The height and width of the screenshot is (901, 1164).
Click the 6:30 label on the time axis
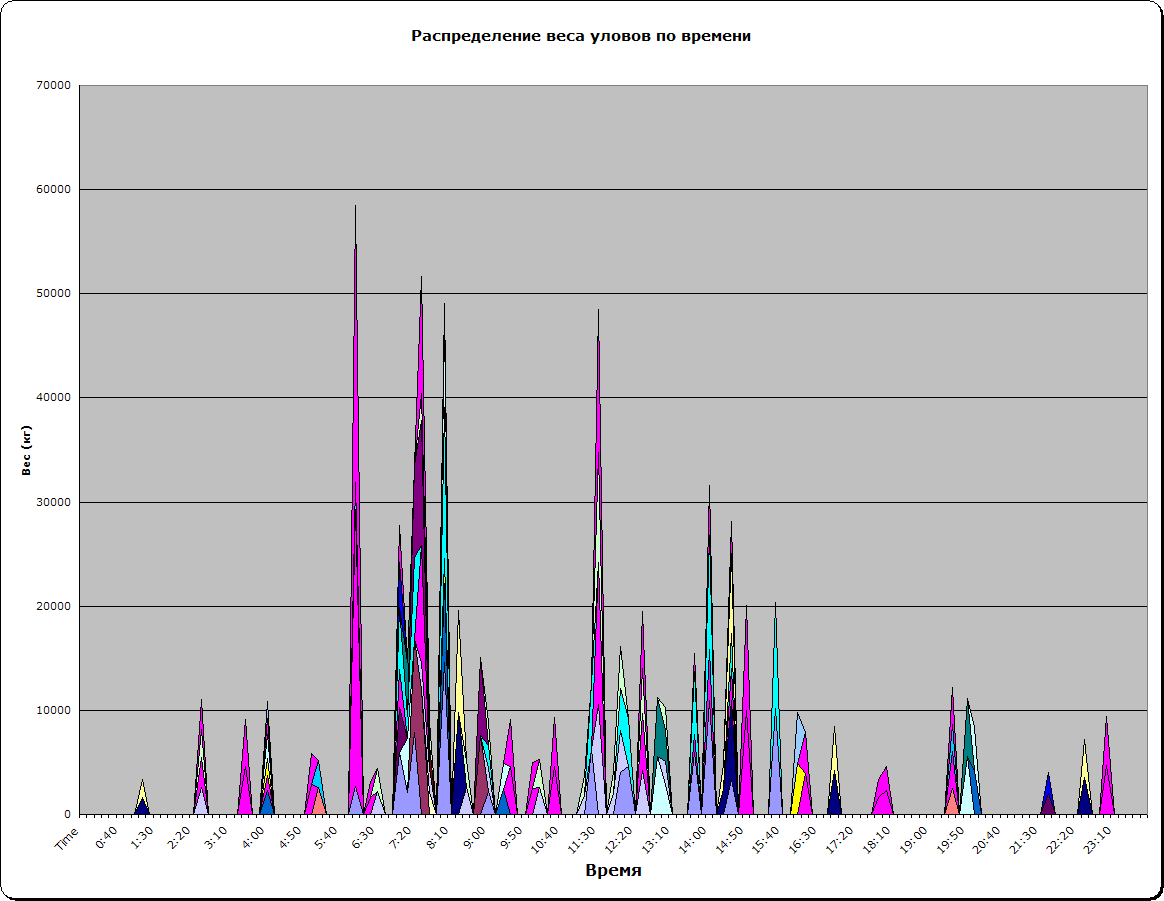point(362,836)
